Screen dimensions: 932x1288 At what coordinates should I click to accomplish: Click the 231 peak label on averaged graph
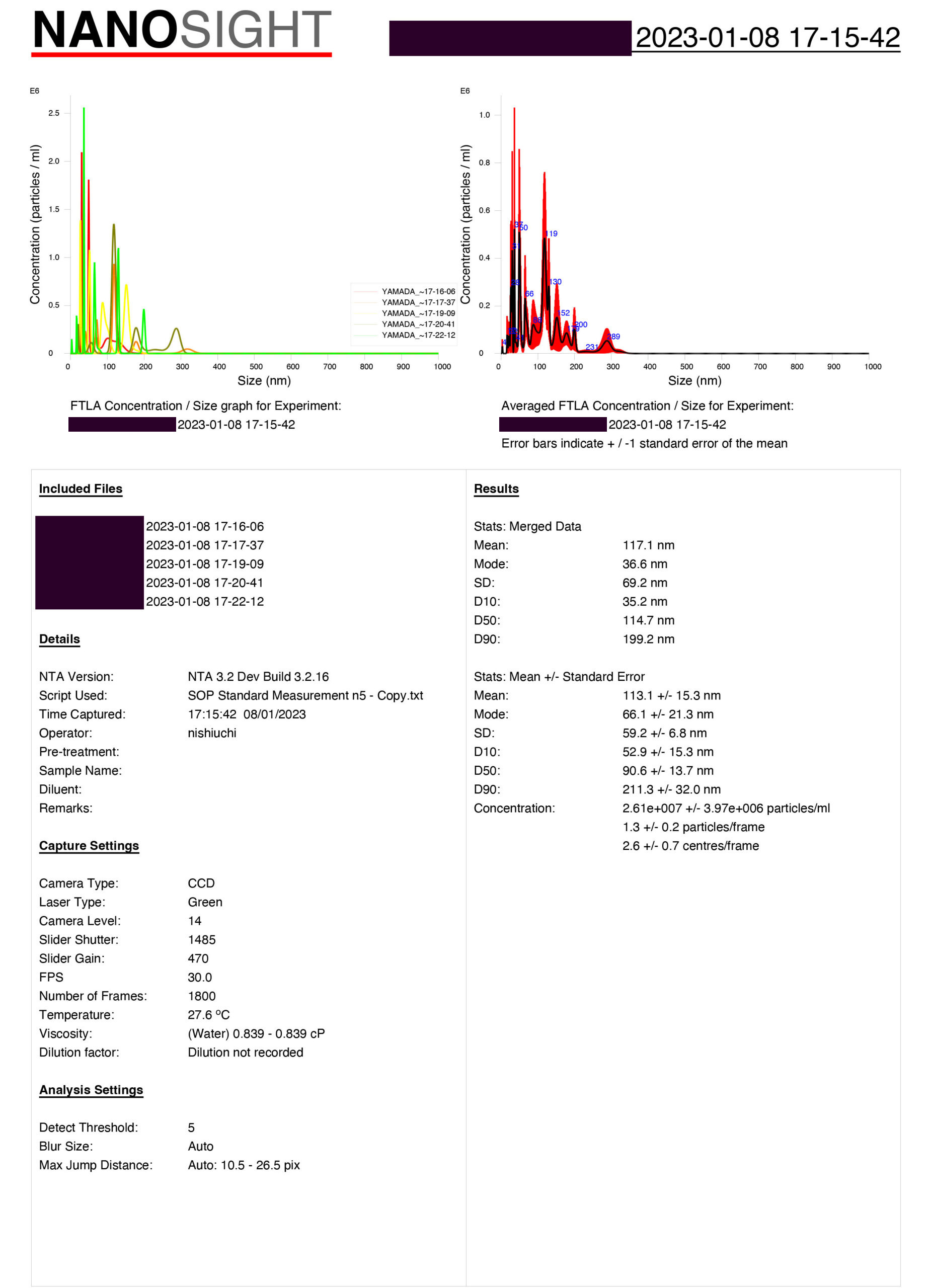click(x=592, y=347)
